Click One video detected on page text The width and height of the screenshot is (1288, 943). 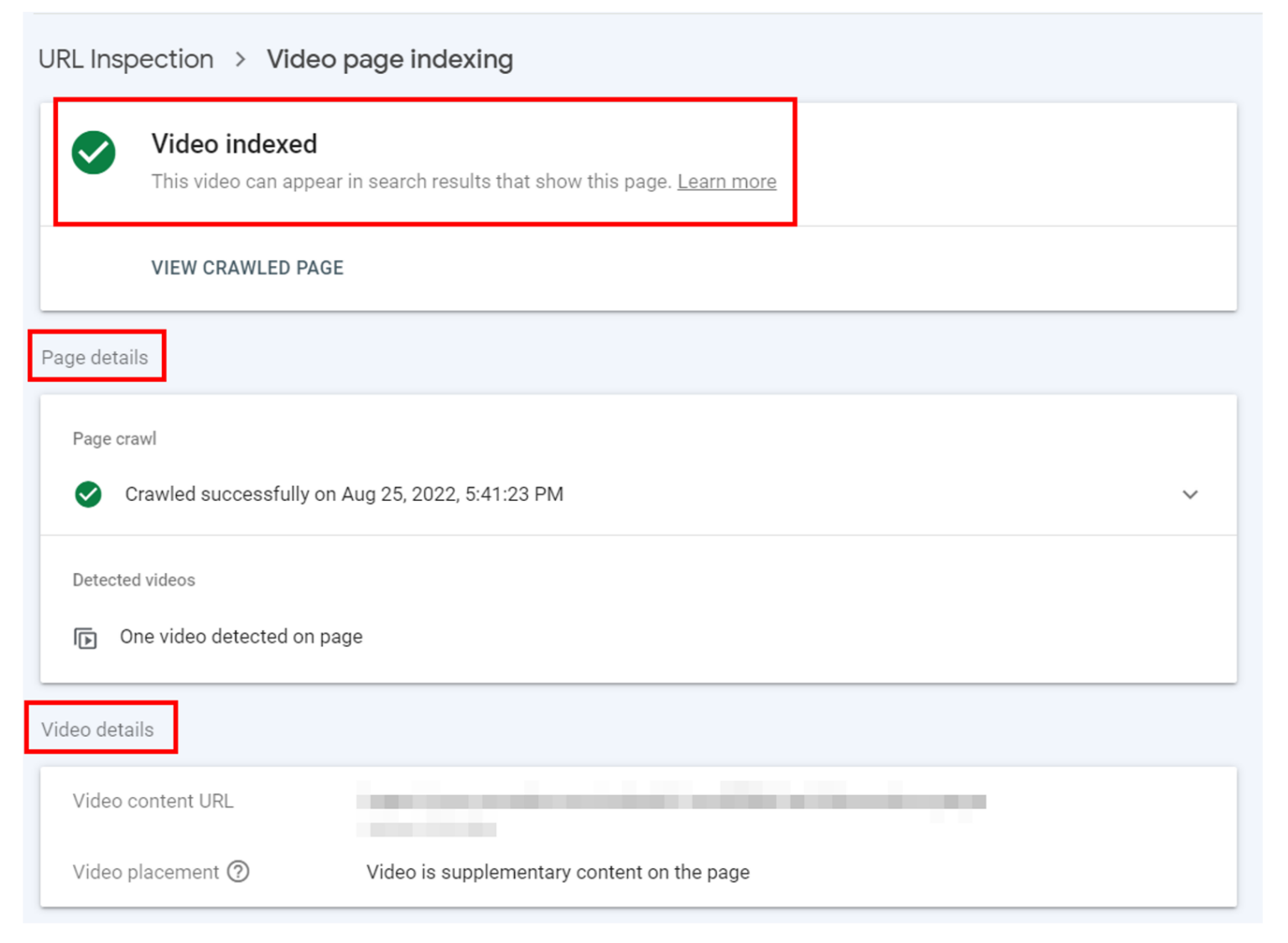pos(241,637)
